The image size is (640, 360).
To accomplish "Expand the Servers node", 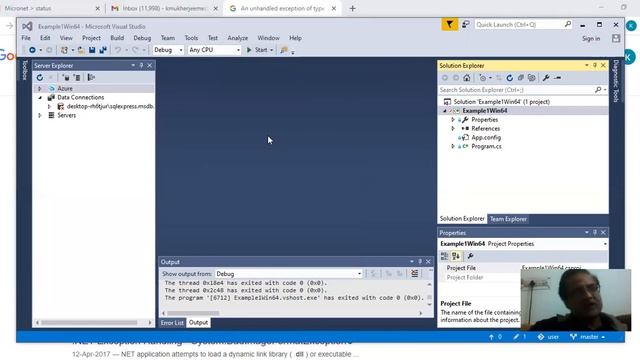I will [40, 116].
